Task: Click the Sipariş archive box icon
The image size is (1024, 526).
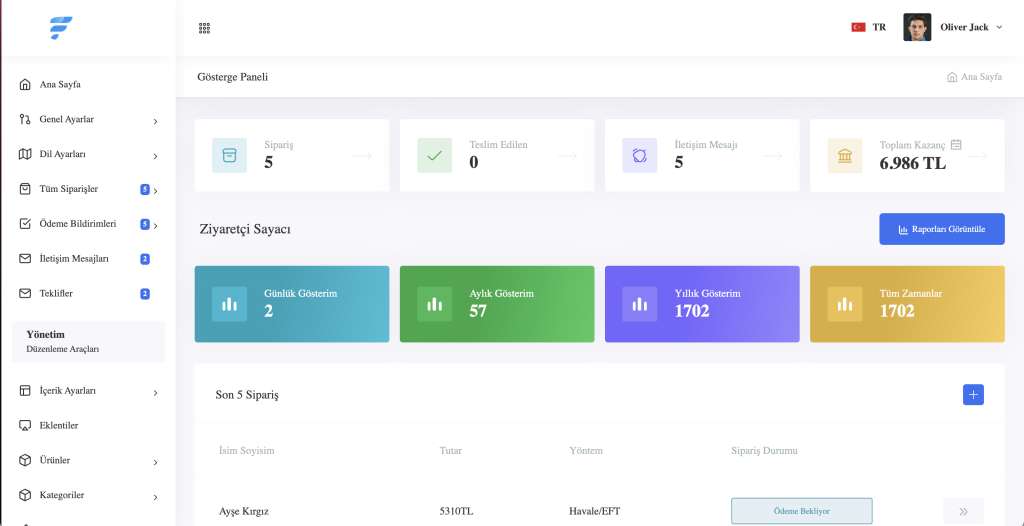Action: pyautogui.click(x=229, y=156)
